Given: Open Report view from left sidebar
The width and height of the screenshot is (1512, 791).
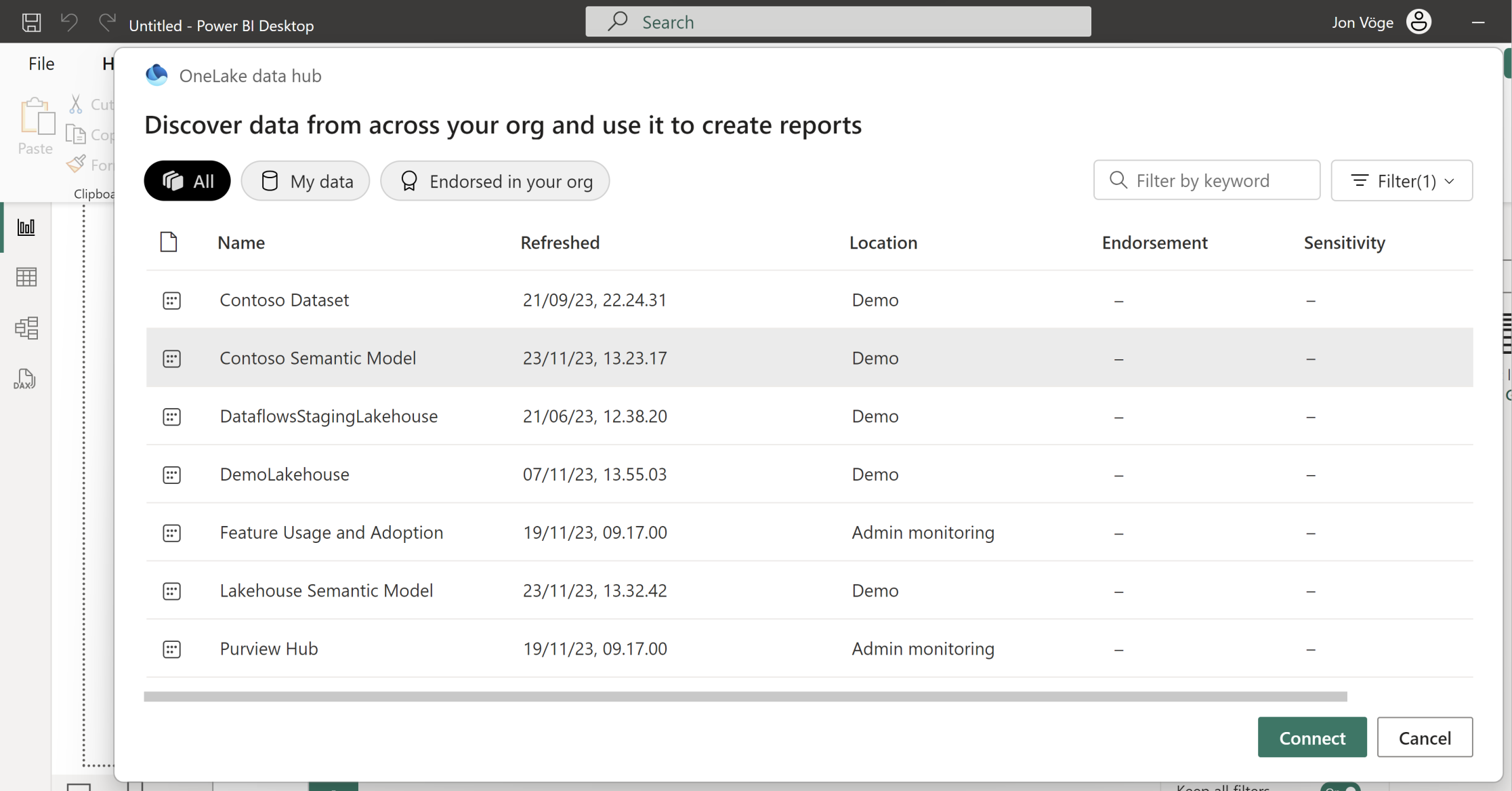Looking at the screenshot, I should pyautogui.click(x=26, y=227).
